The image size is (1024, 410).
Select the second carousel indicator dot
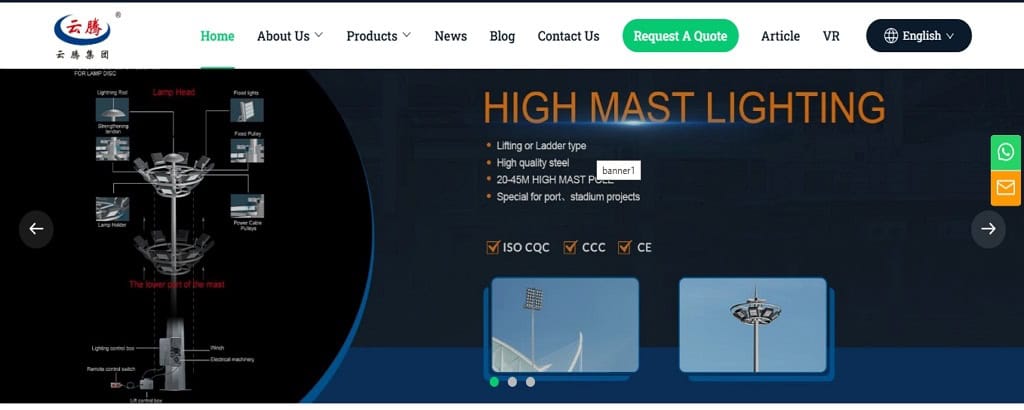512,381
